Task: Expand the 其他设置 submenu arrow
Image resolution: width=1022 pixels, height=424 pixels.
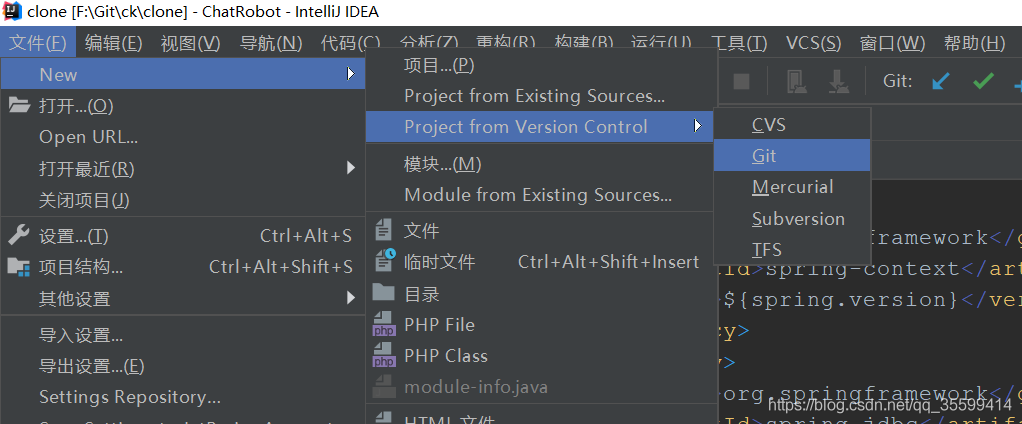Action: point(351,298)
